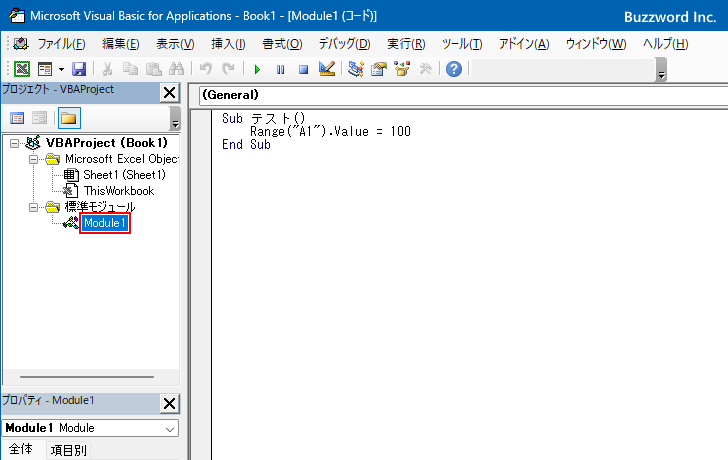Toggle Folders view in Project pane

pyautogui.click(x=69, y=118)
